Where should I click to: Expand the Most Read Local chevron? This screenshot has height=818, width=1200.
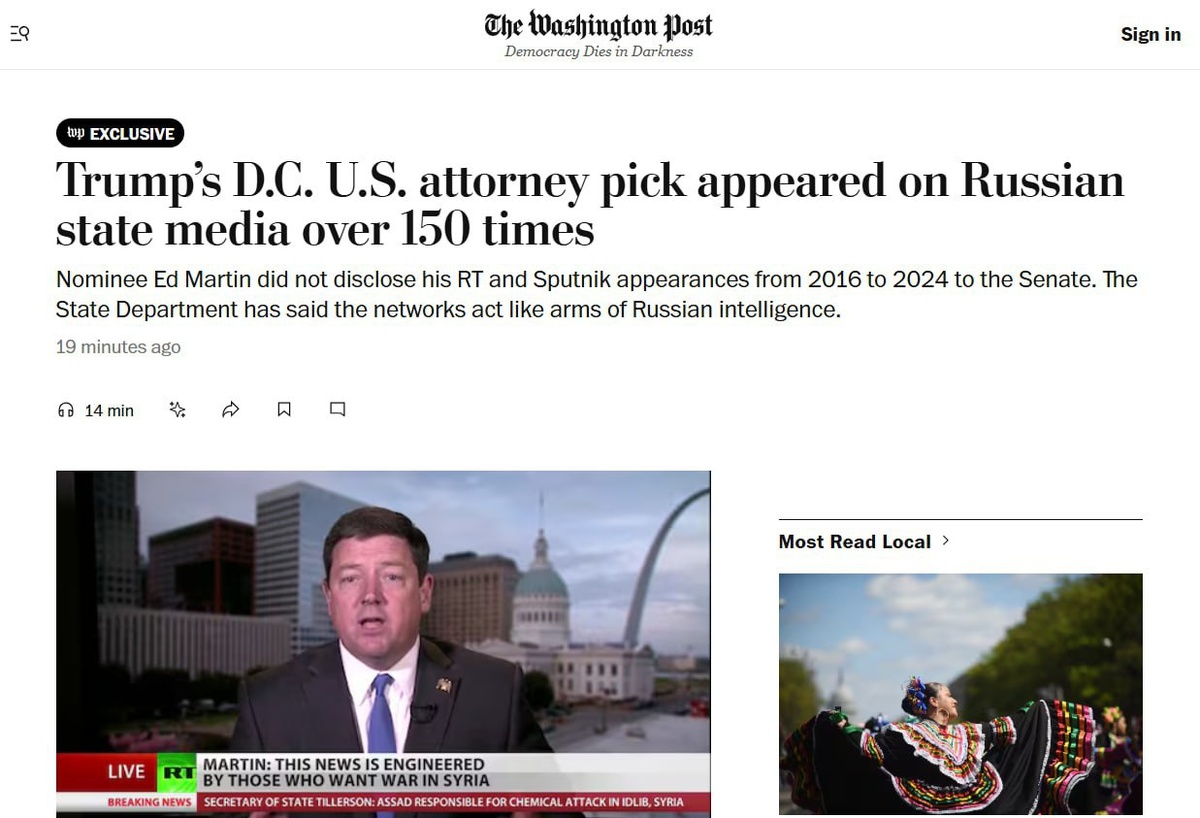946,541
